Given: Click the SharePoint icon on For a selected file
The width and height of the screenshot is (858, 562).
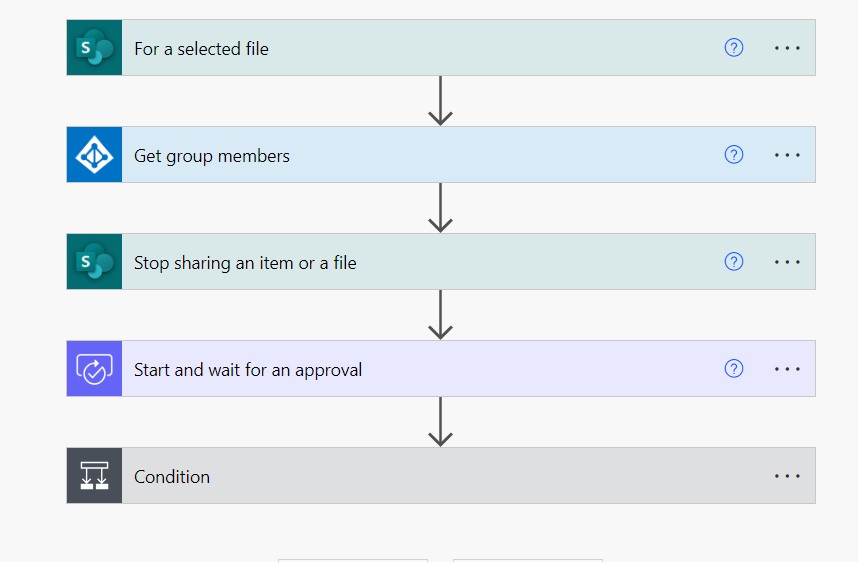Looking at the screenshot, I should [x=94, y=48].
